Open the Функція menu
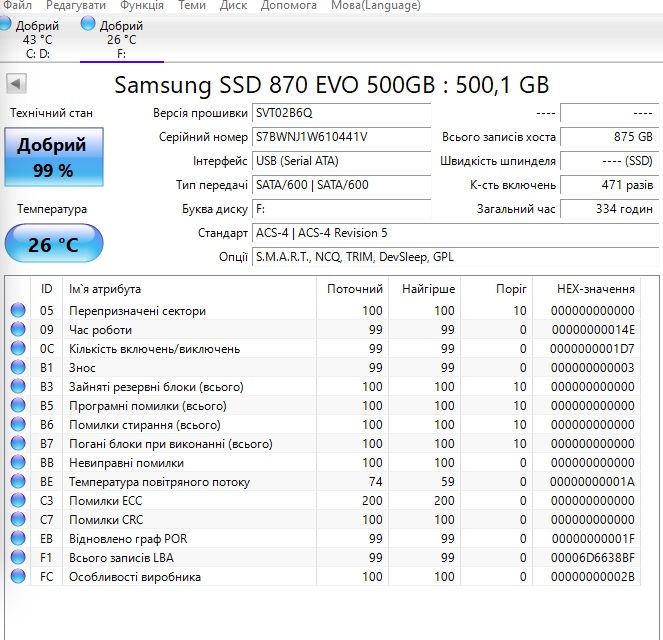663x640 pixels. (142, 5)
